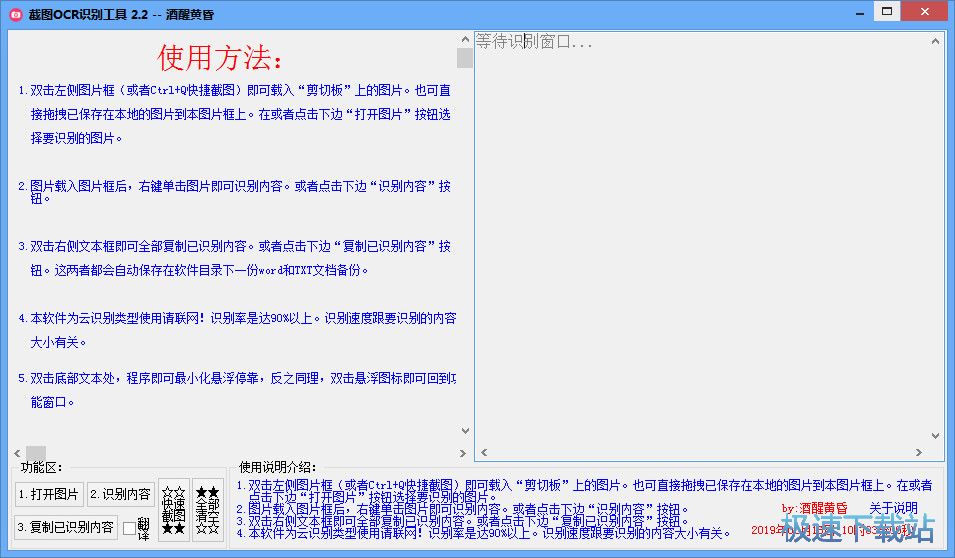Click the left panel scroll-down arrow
The width and height of the screenshot is (955, 558).
(x=464, y=431)
